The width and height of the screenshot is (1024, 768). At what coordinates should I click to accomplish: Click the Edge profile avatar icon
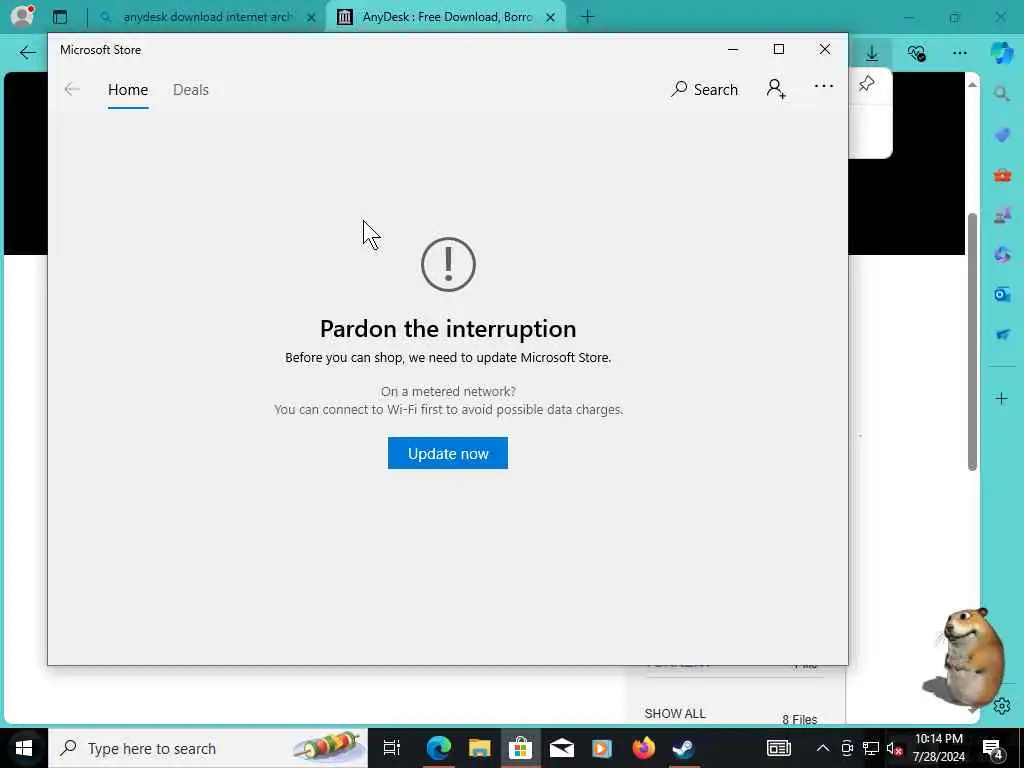[x=22, y=16]
